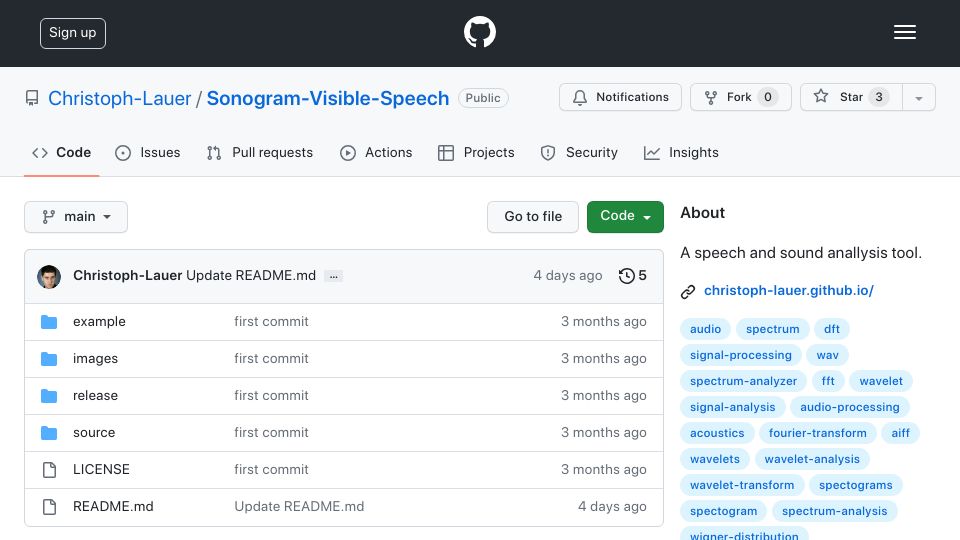The width and height of the screenshot is (960, 540).
Task: Click the release folder icon
Action: [x=49, y=396]
